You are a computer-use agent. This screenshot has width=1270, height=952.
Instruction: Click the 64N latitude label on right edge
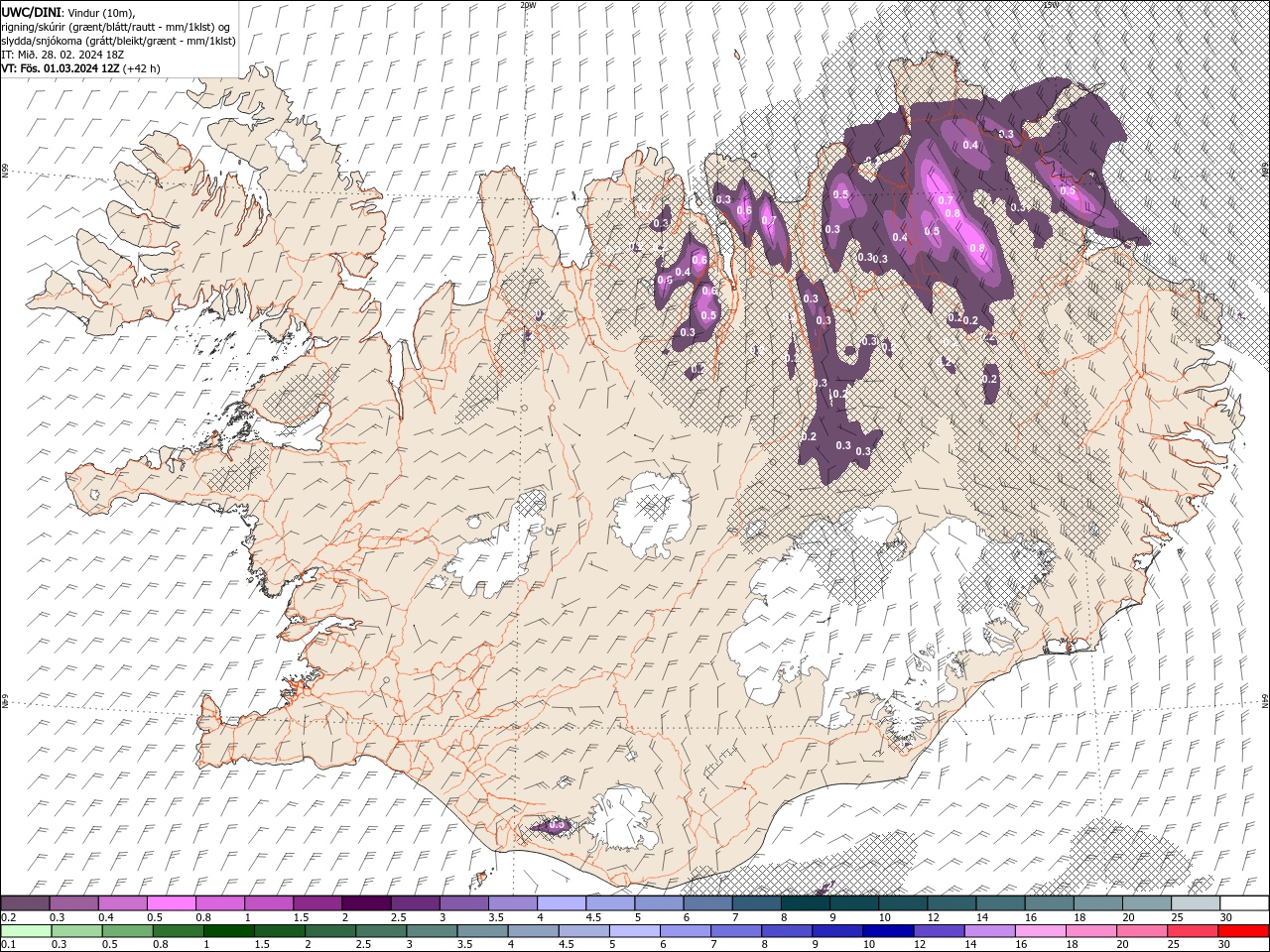coord(1264,700)
